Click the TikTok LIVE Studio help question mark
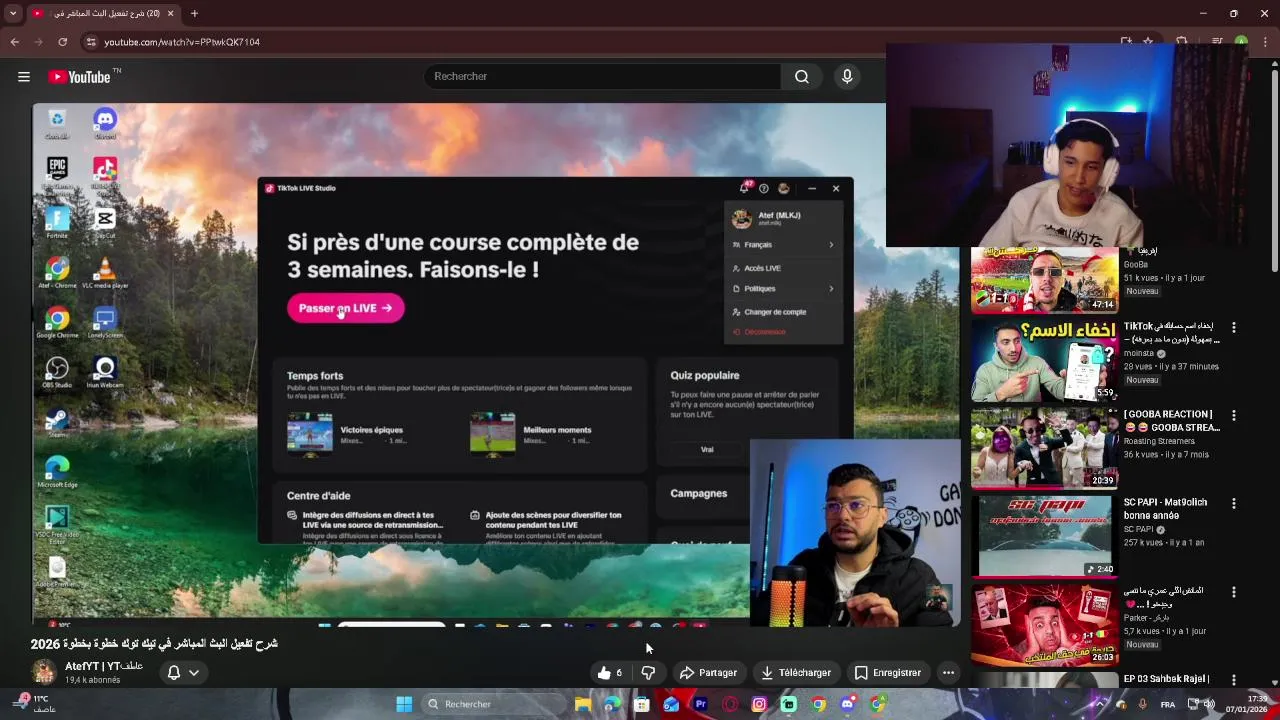Screen dimensions: 1280x720 tap(764, 188)
